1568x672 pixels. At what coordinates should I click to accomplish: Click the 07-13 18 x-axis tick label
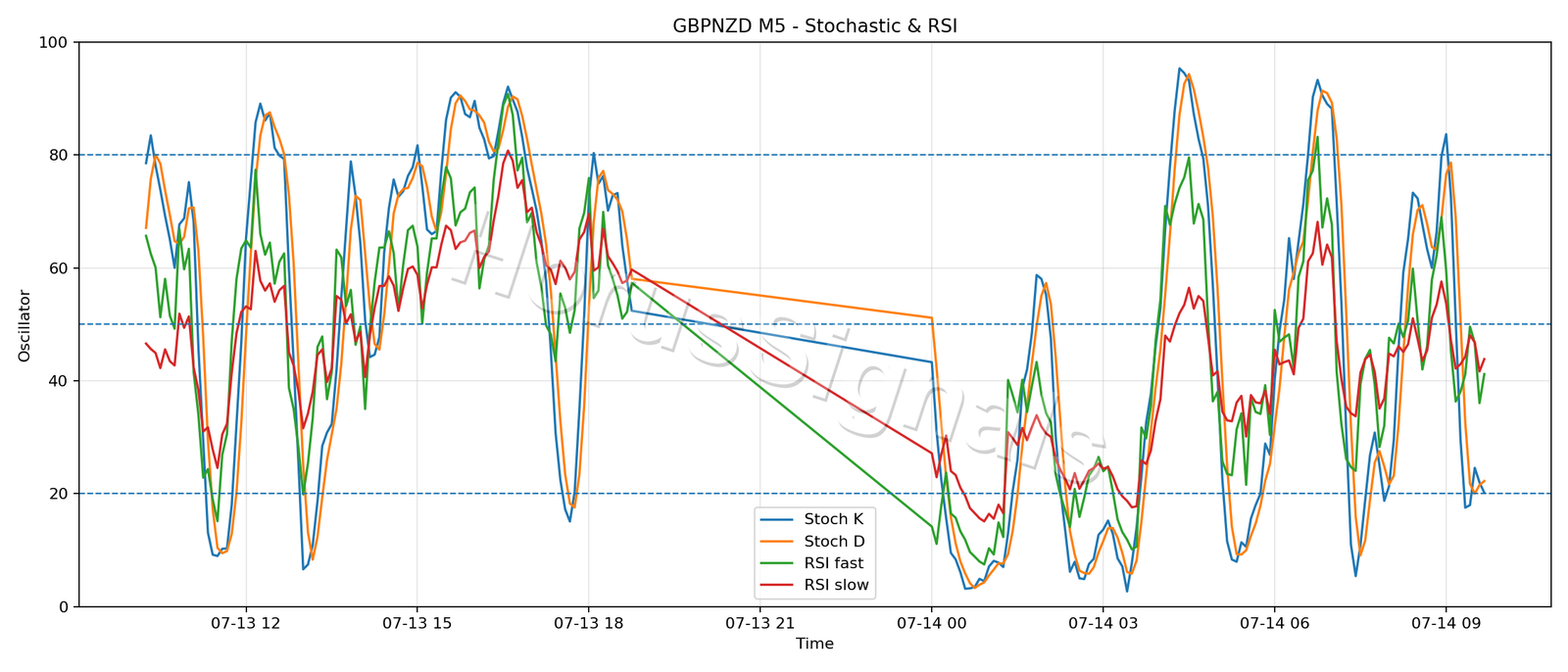click(588, 623)
